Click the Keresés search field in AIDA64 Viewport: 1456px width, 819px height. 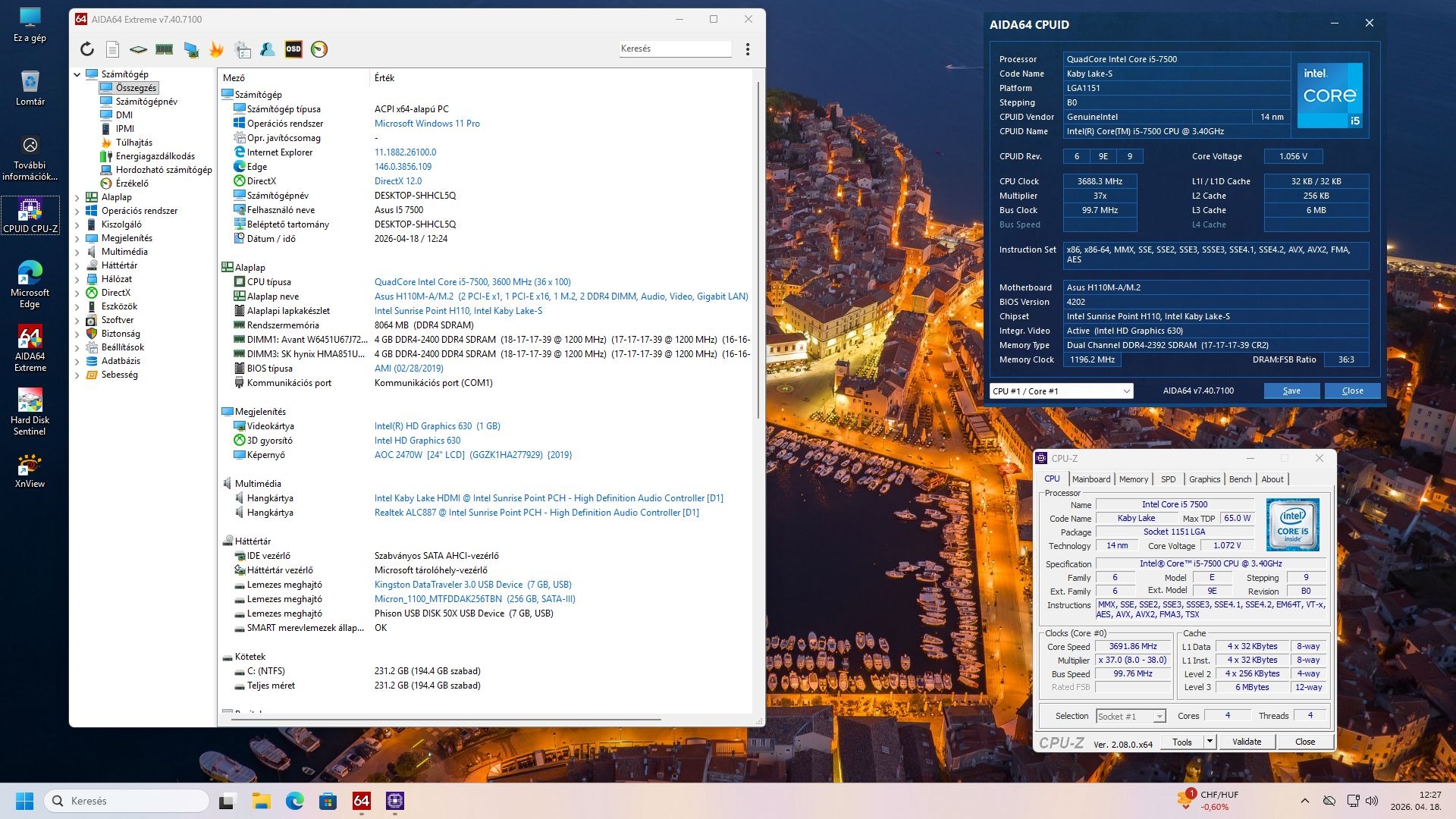click(674, 49)
